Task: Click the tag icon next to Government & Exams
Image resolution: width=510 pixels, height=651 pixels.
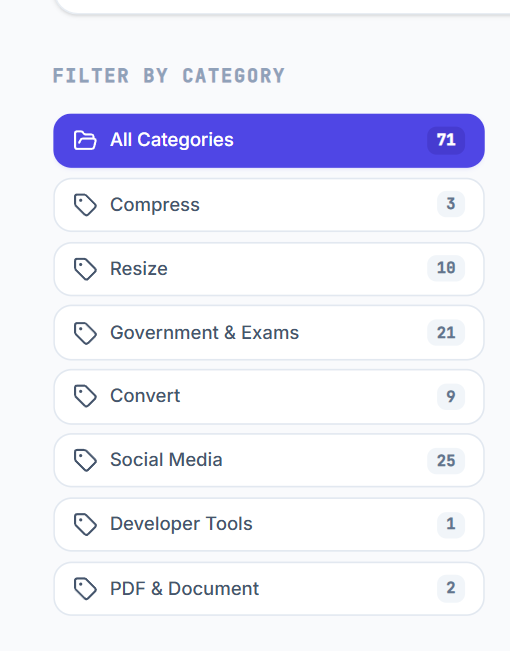Action: (x=85, y=333)
